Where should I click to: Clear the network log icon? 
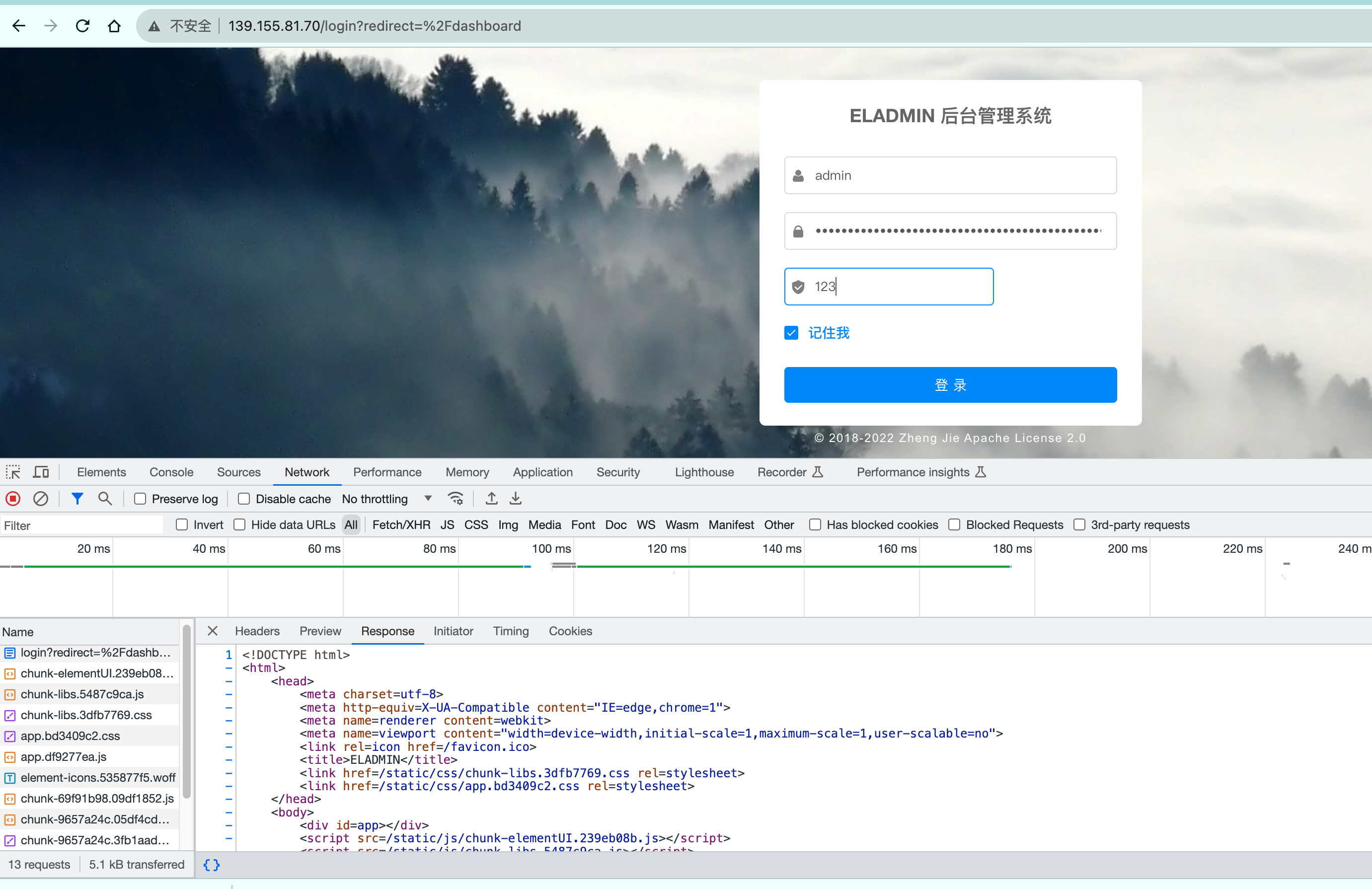[x=40, y=499]
